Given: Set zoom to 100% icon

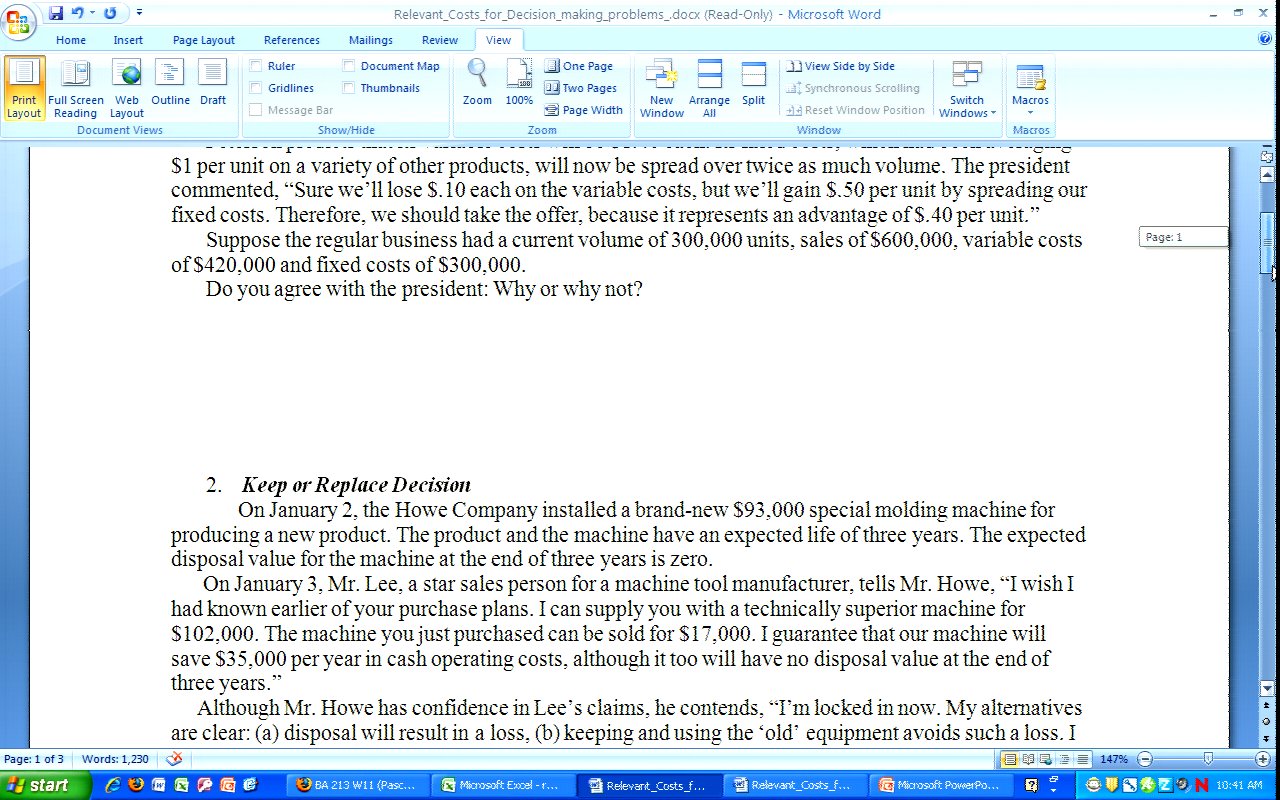Looking at the screenshot, I should pyautogui.click(x=519, y=83).
